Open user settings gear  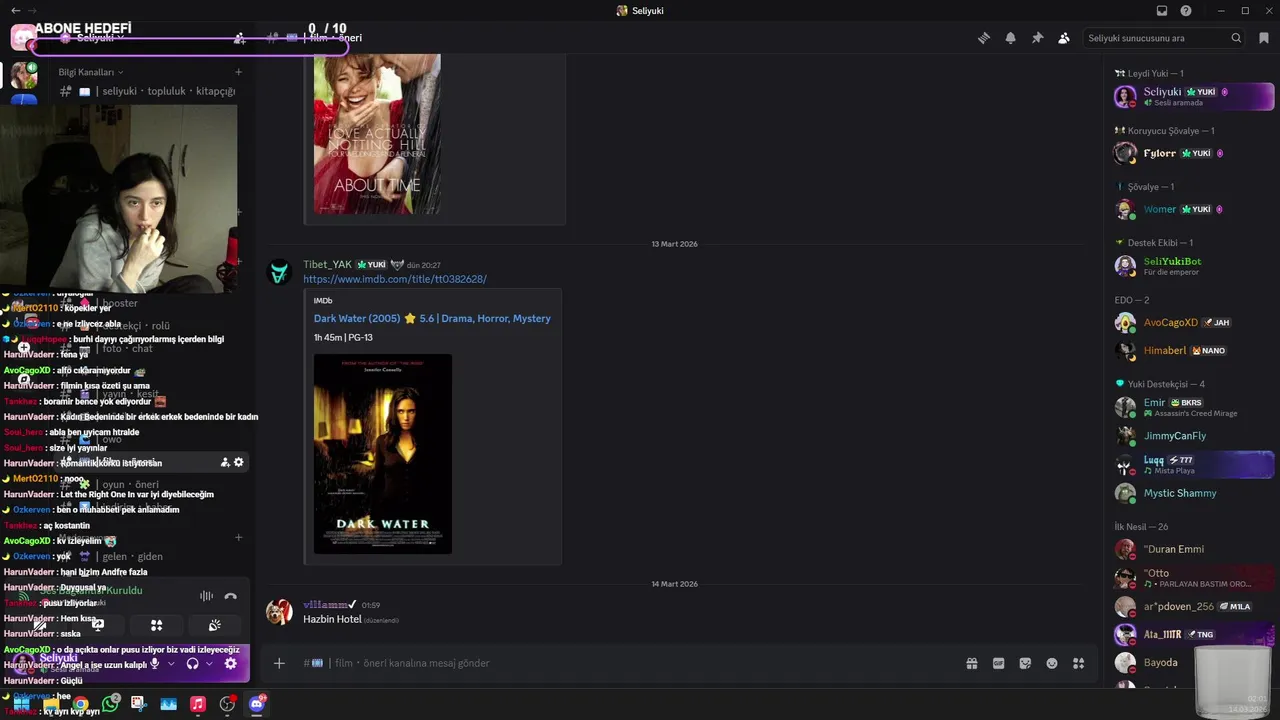coord(231,664)
